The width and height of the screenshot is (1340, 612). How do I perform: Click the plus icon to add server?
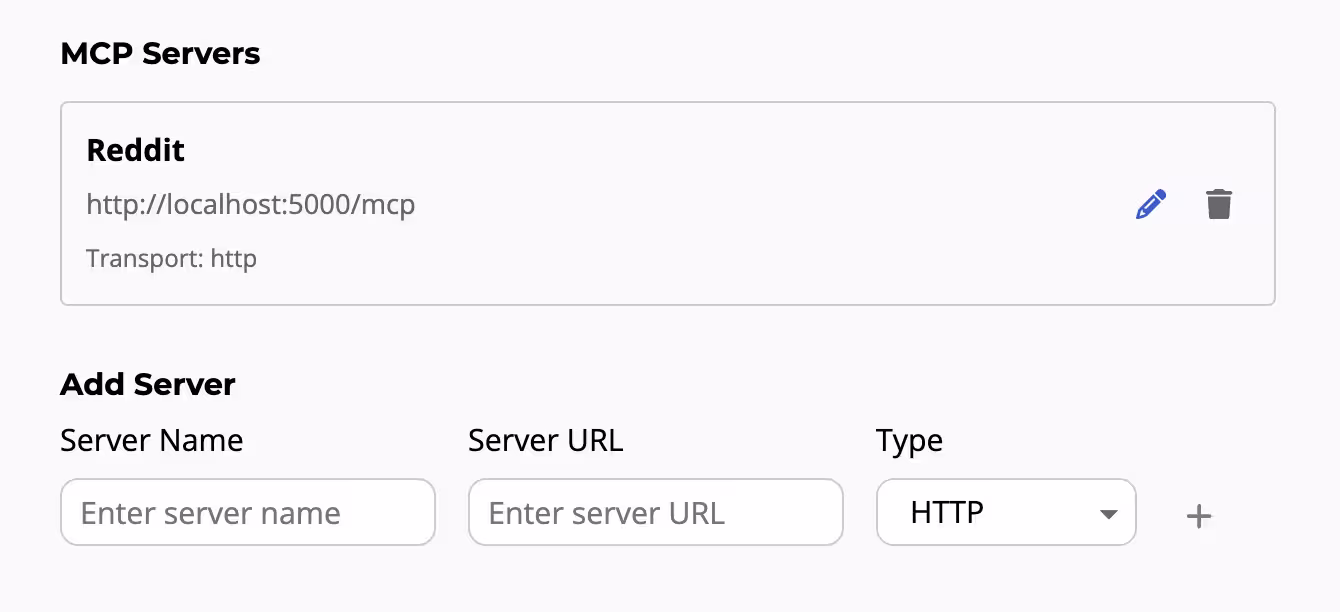pos(1198,515)
